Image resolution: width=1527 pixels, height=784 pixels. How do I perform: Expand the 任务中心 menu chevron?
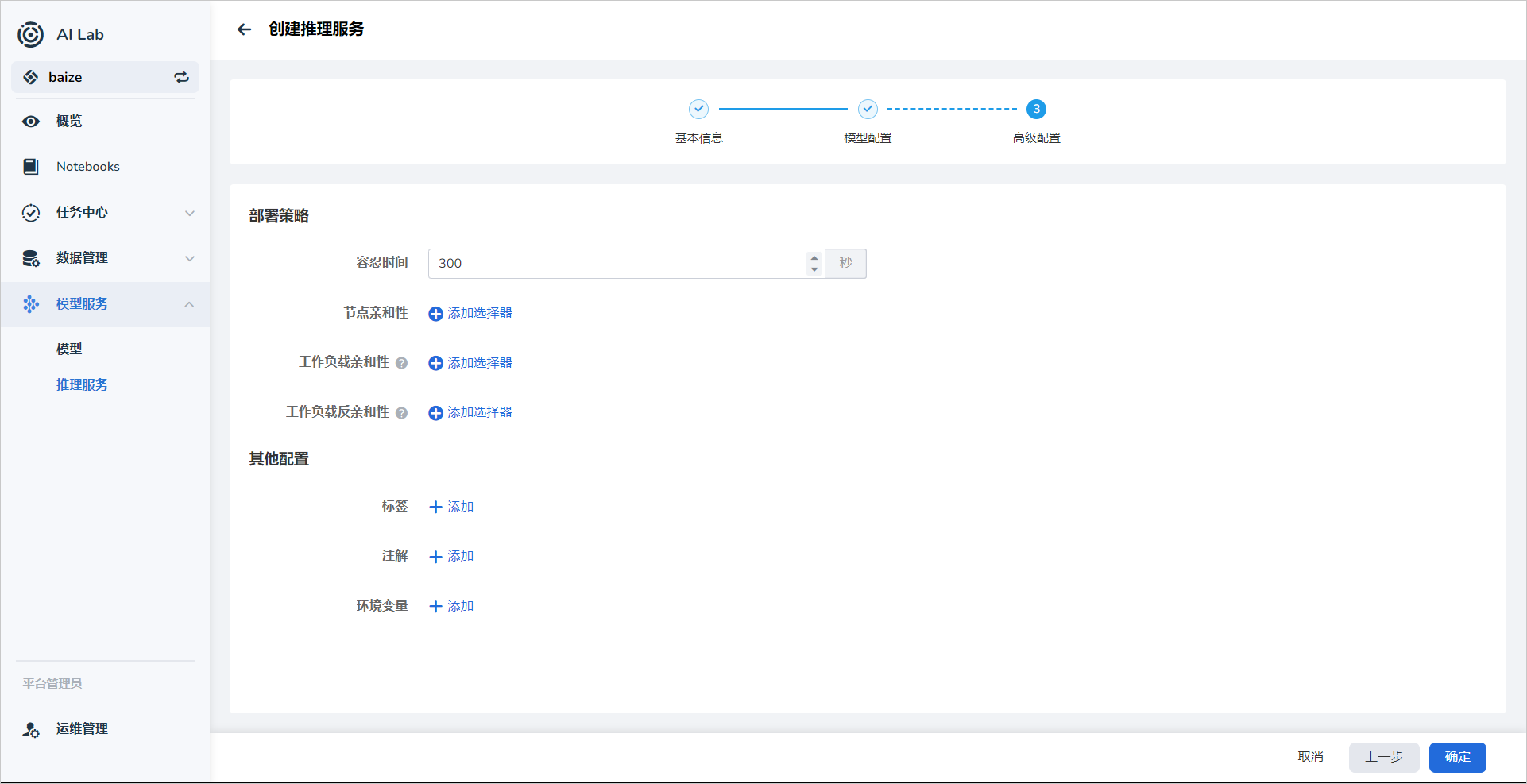(x=190, y=213)
